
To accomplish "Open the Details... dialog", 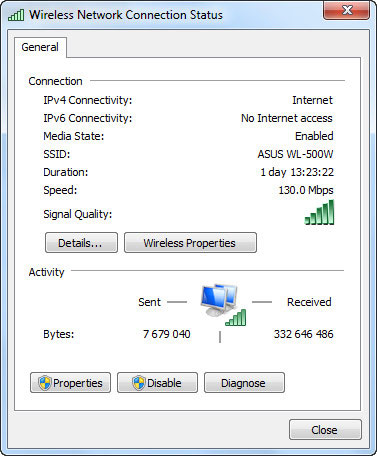I will point(81,243).
